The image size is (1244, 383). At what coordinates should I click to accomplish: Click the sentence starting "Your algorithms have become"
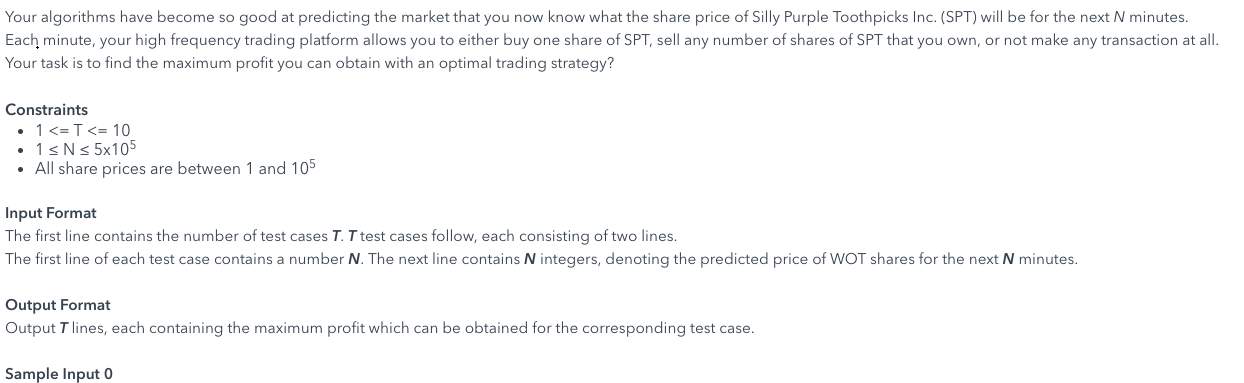(597, 19)
